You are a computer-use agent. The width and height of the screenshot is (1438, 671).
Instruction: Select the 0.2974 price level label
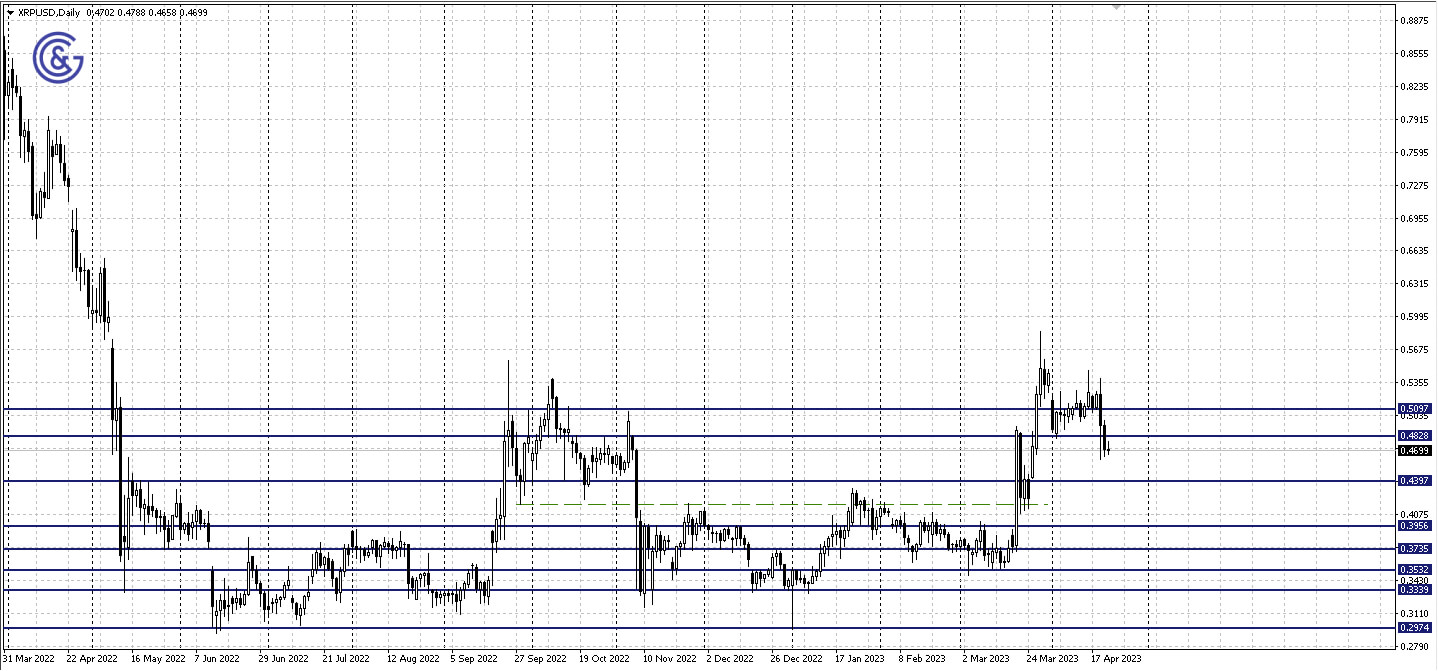click(1413, 628)
